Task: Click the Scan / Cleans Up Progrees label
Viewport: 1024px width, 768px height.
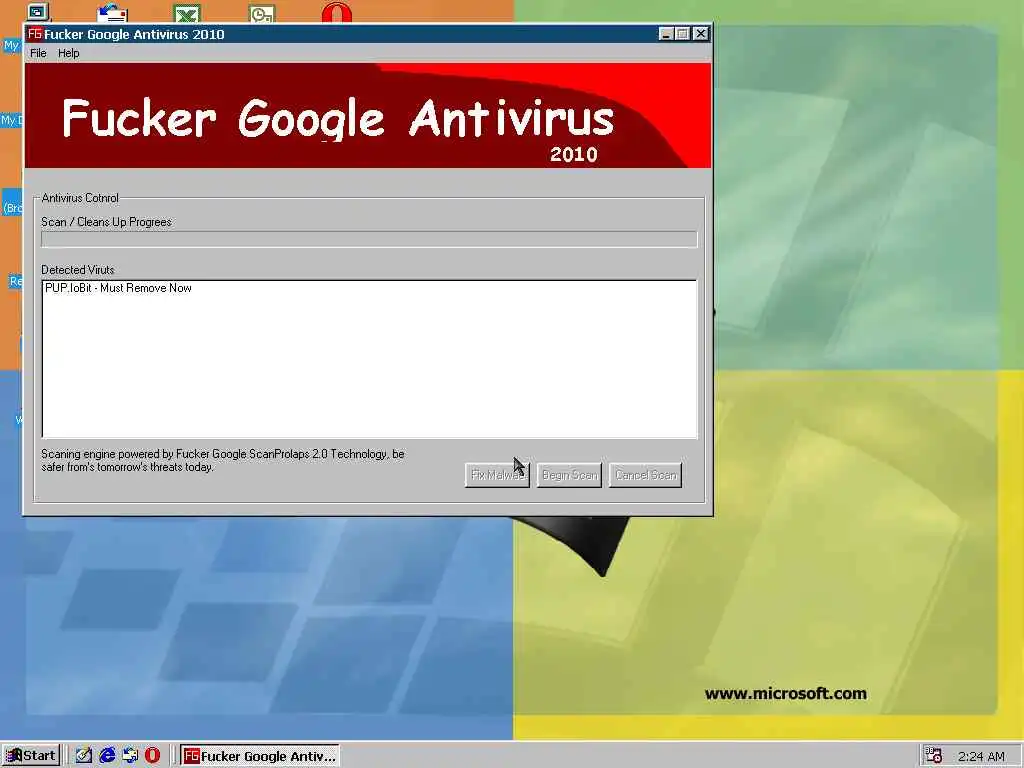Action: [x=106, y=222]
